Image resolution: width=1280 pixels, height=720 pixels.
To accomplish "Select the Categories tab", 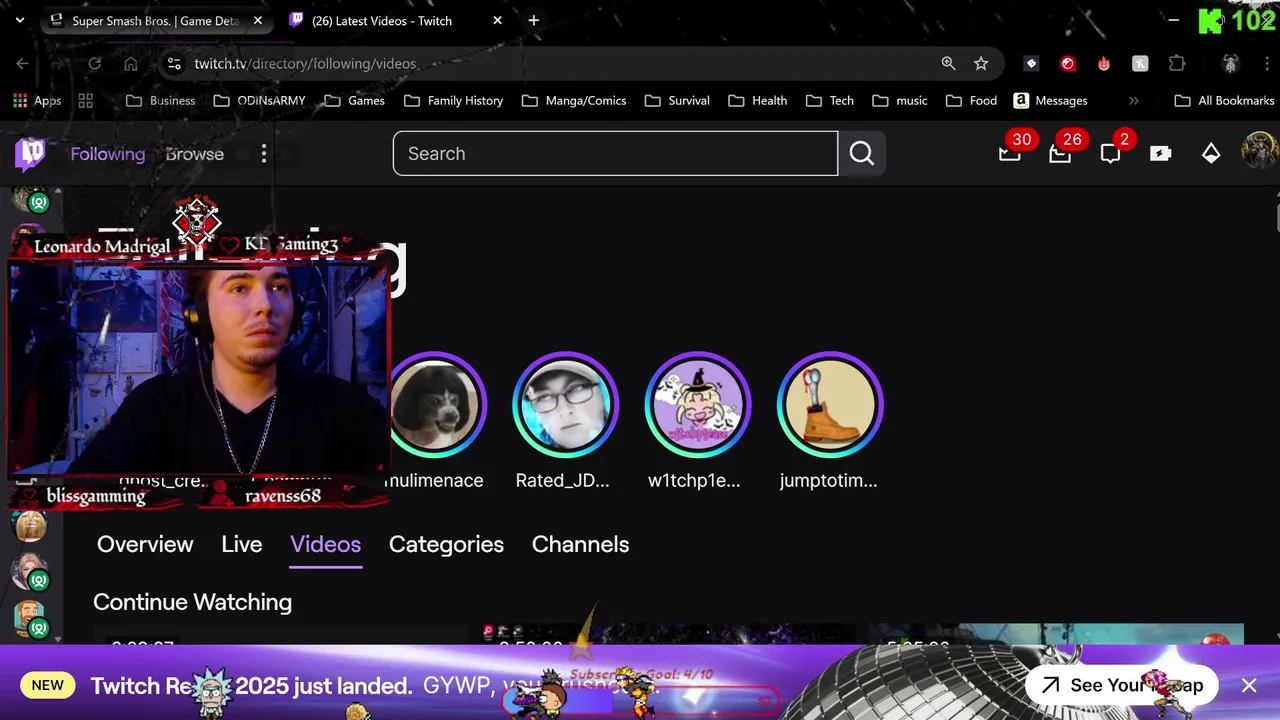I will [446, 544].
